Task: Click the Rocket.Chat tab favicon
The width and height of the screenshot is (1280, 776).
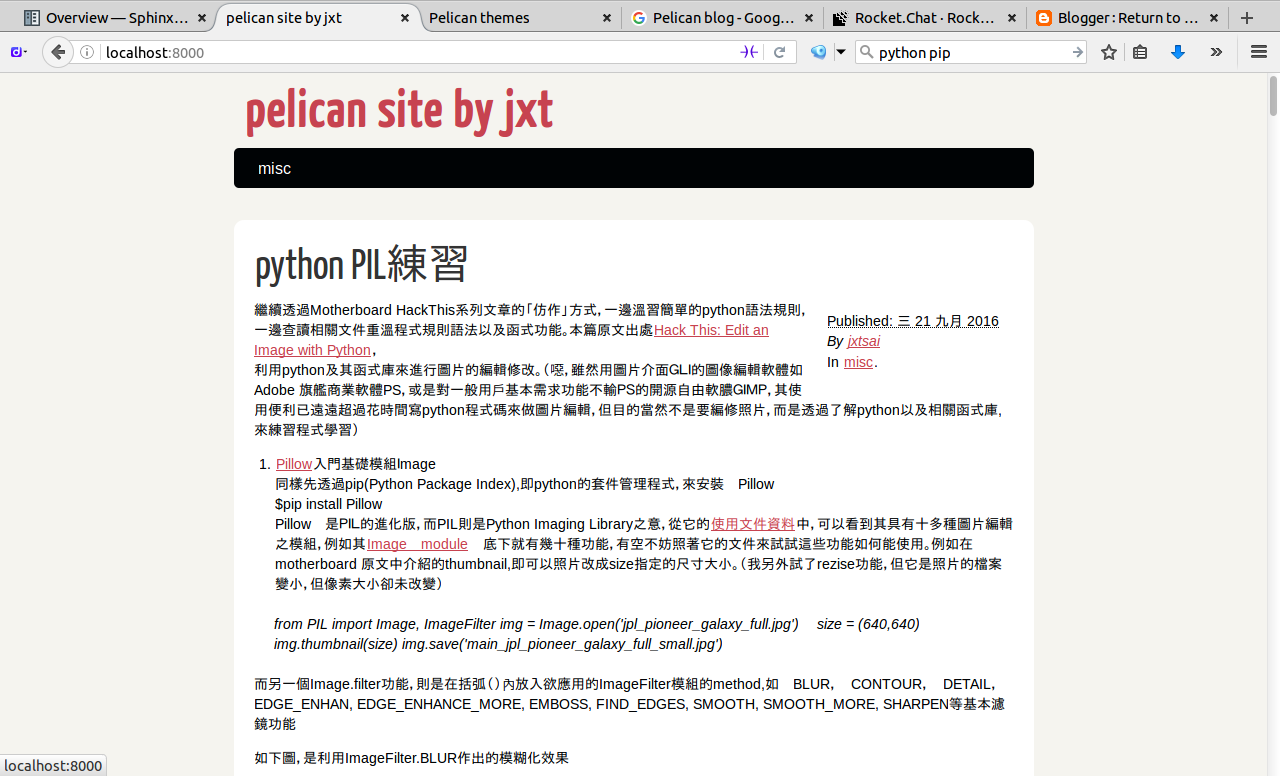Action: coord(840,18)
